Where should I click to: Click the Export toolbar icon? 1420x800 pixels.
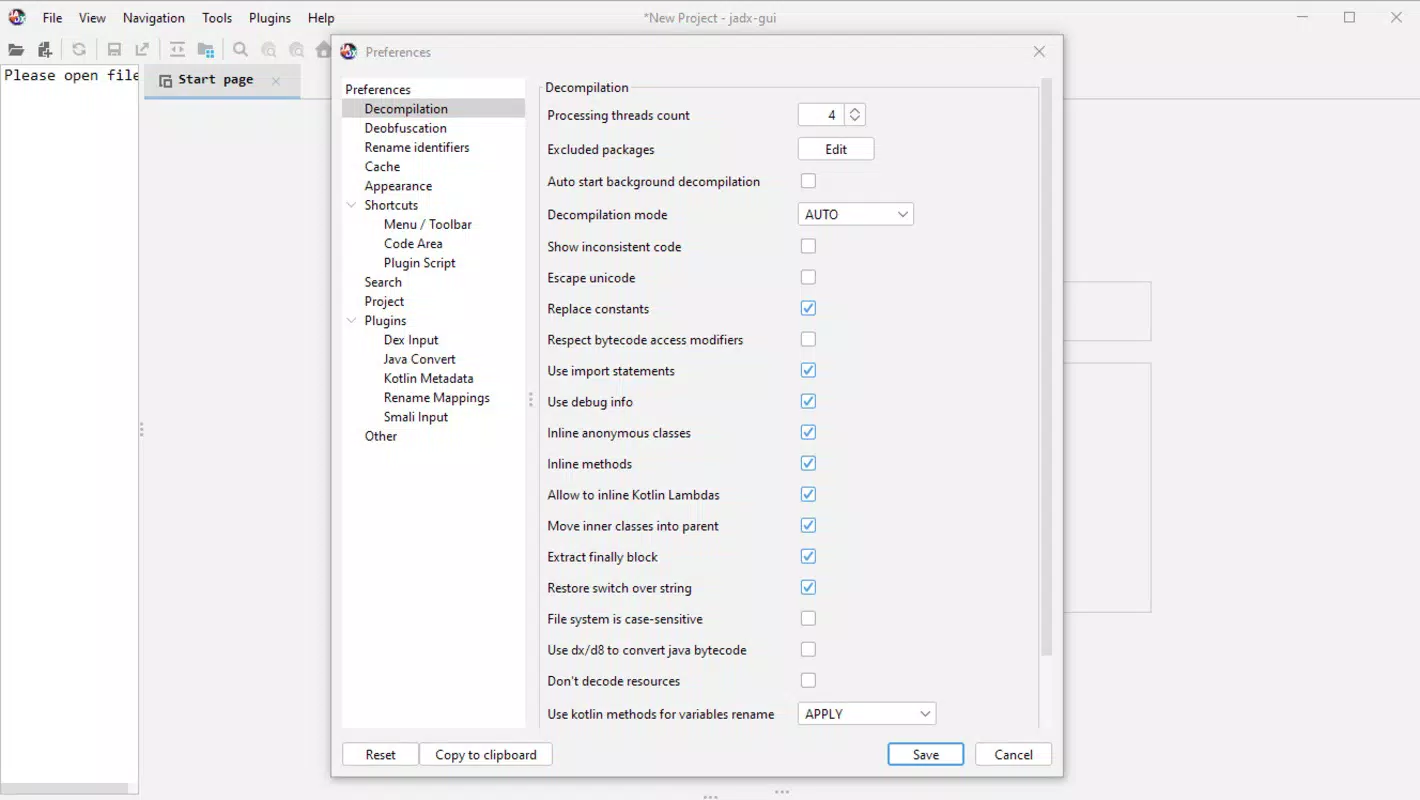(x=142, y=50)
